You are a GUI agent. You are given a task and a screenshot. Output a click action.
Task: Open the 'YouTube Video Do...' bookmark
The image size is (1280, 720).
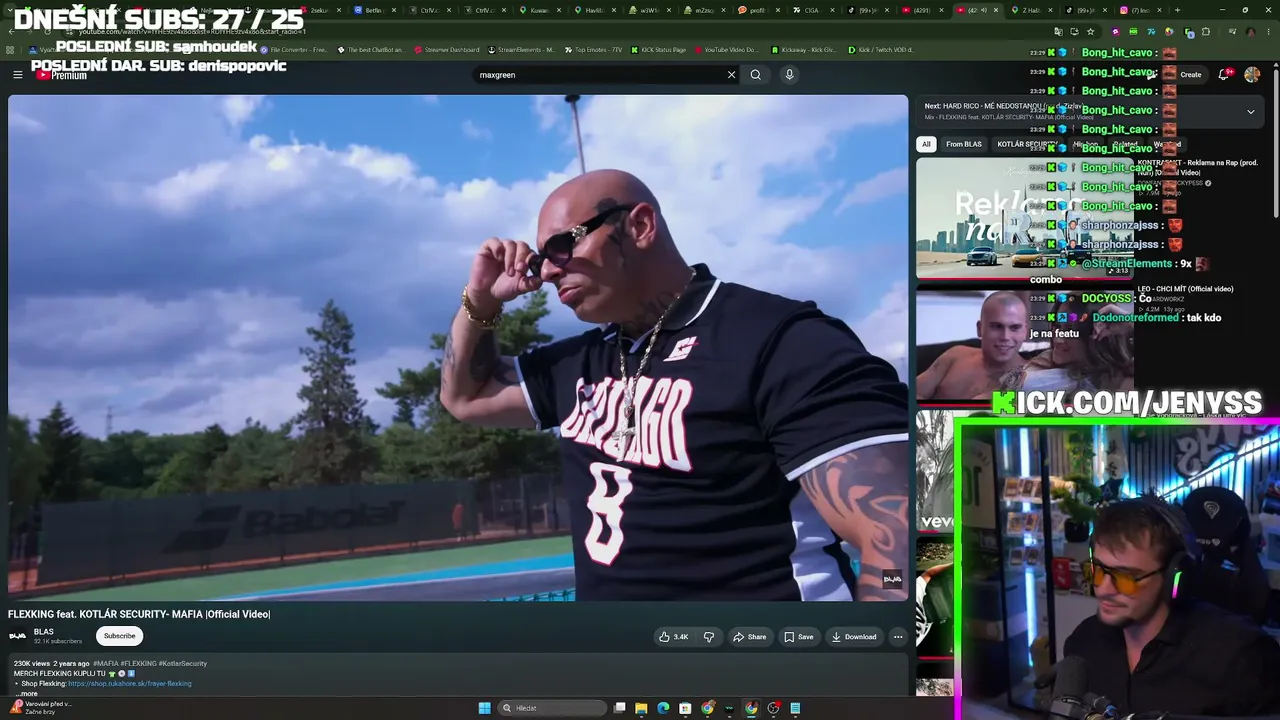click(x=726, y=49)
